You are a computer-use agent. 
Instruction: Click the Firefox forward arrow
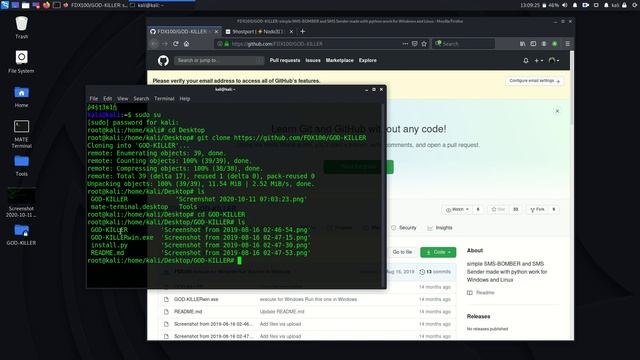[165, 44]
